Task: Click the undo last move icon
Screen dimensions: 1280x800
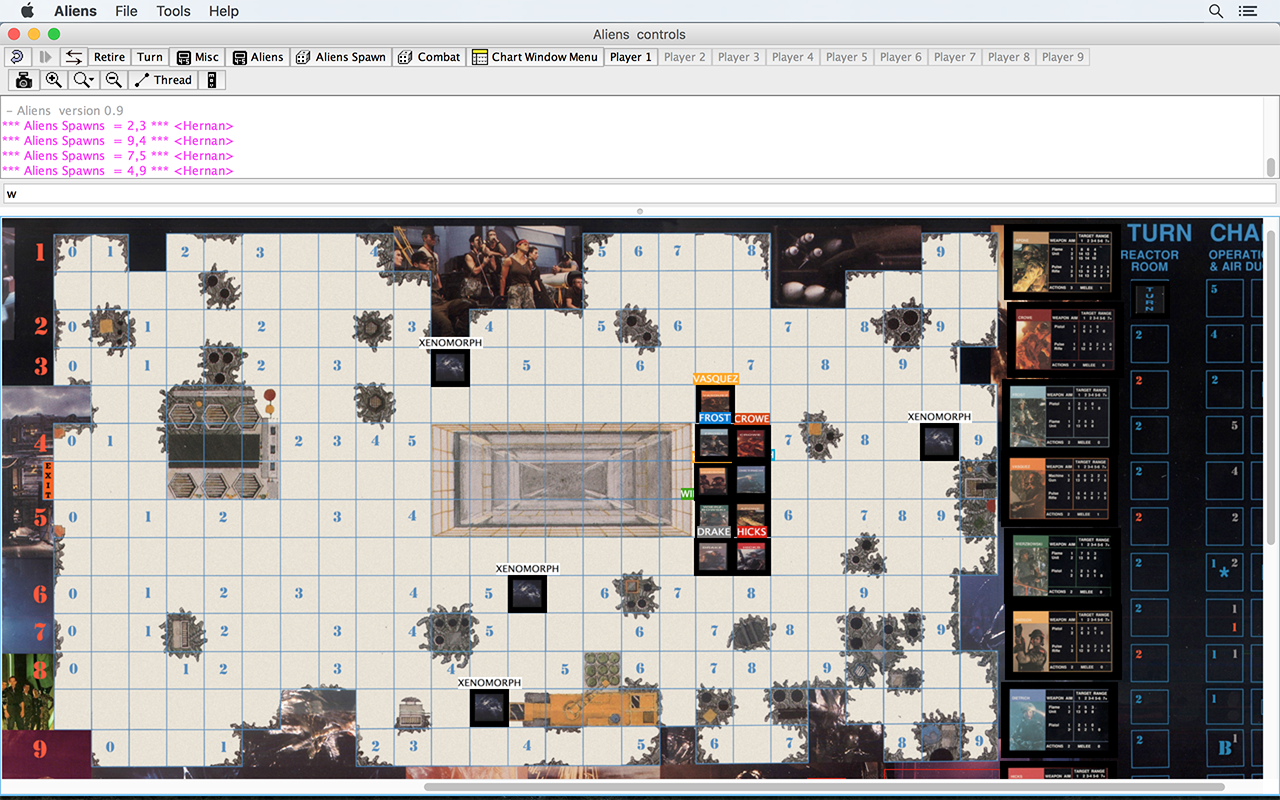Action: point(17,57)
